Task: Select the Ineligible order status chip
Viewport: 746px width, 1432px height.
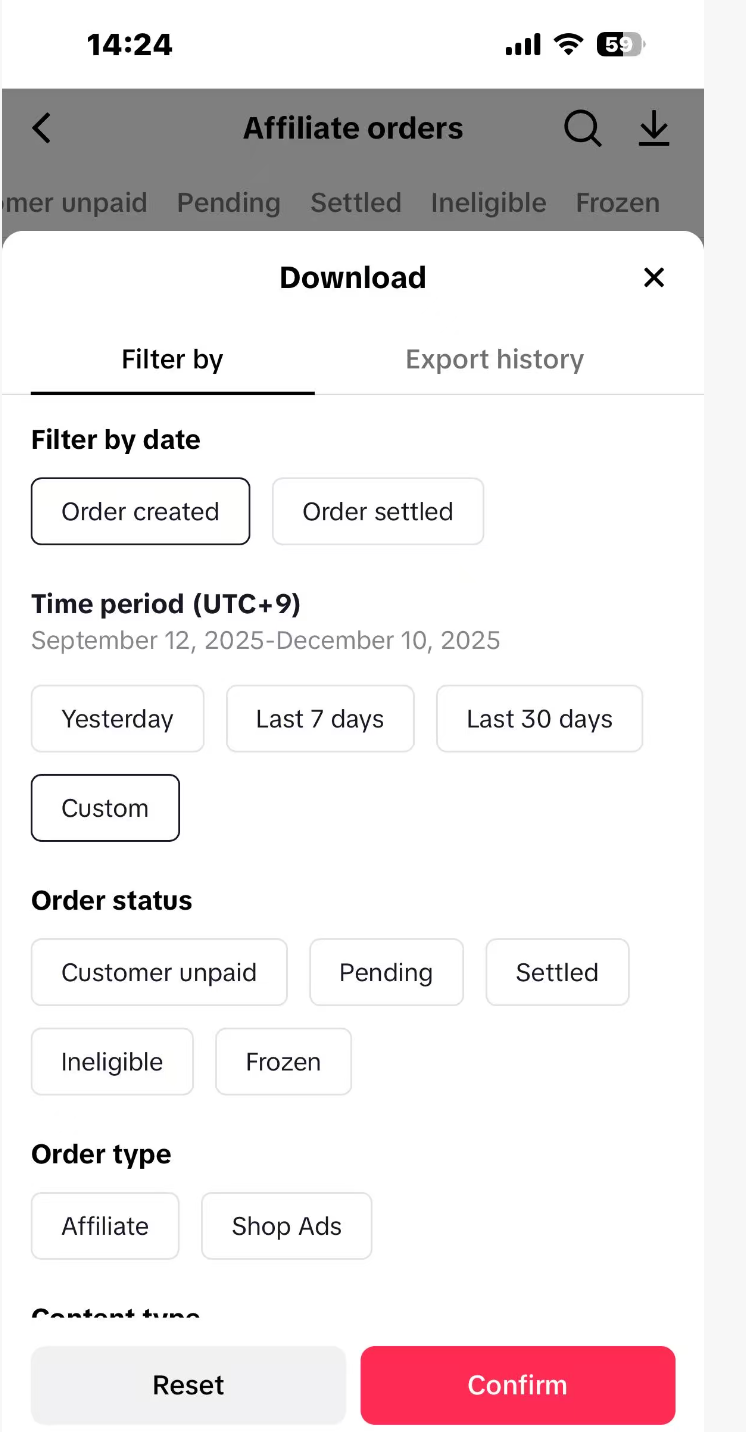Action: click(112, 1062)
